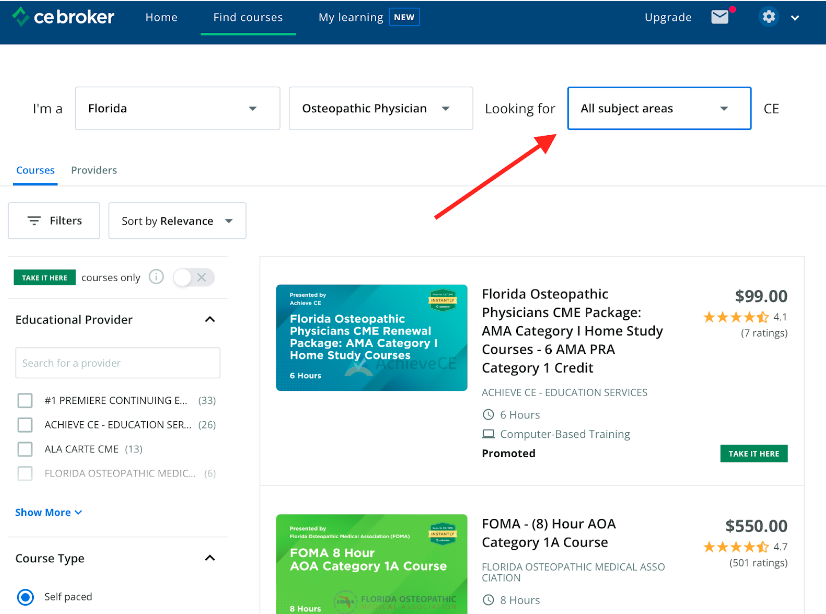
Task: Click the green TAKE IT HERE filter badge
Action: tap(45, 278)
